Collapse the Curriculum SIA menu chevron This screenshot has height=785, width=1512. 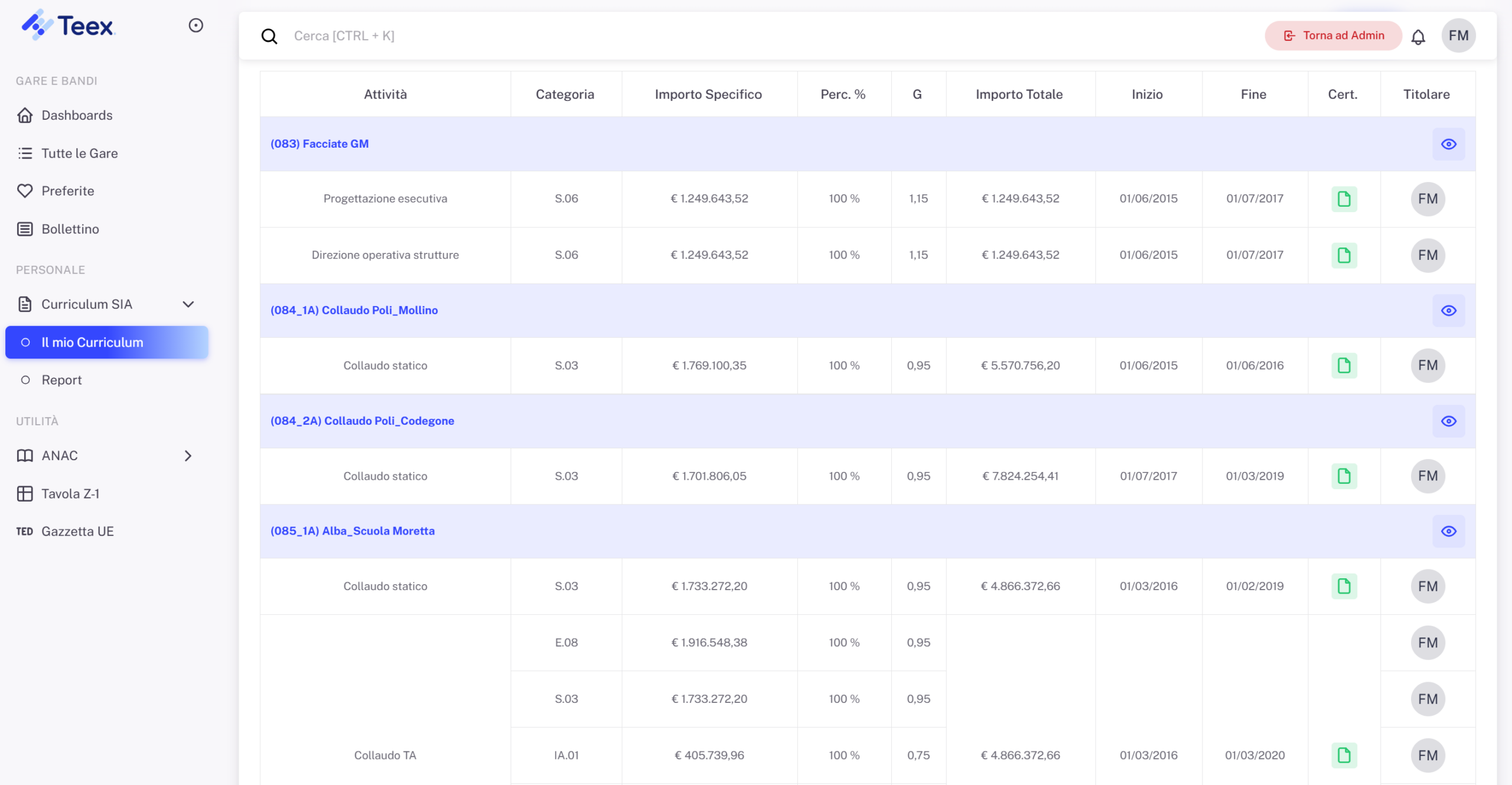[188, 304]
